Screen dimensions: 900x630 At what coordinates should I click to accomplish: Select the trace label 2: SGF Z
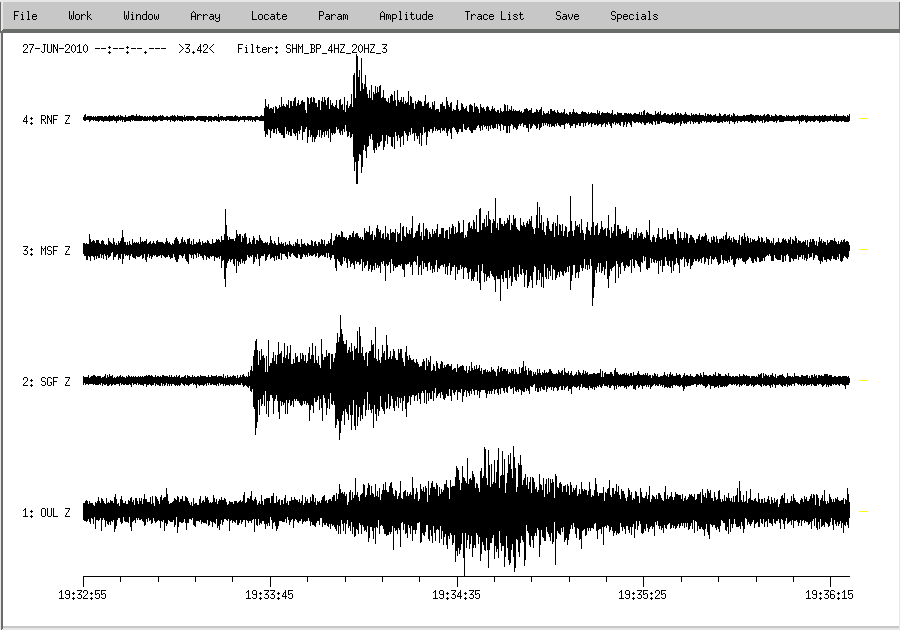(46, 382)
